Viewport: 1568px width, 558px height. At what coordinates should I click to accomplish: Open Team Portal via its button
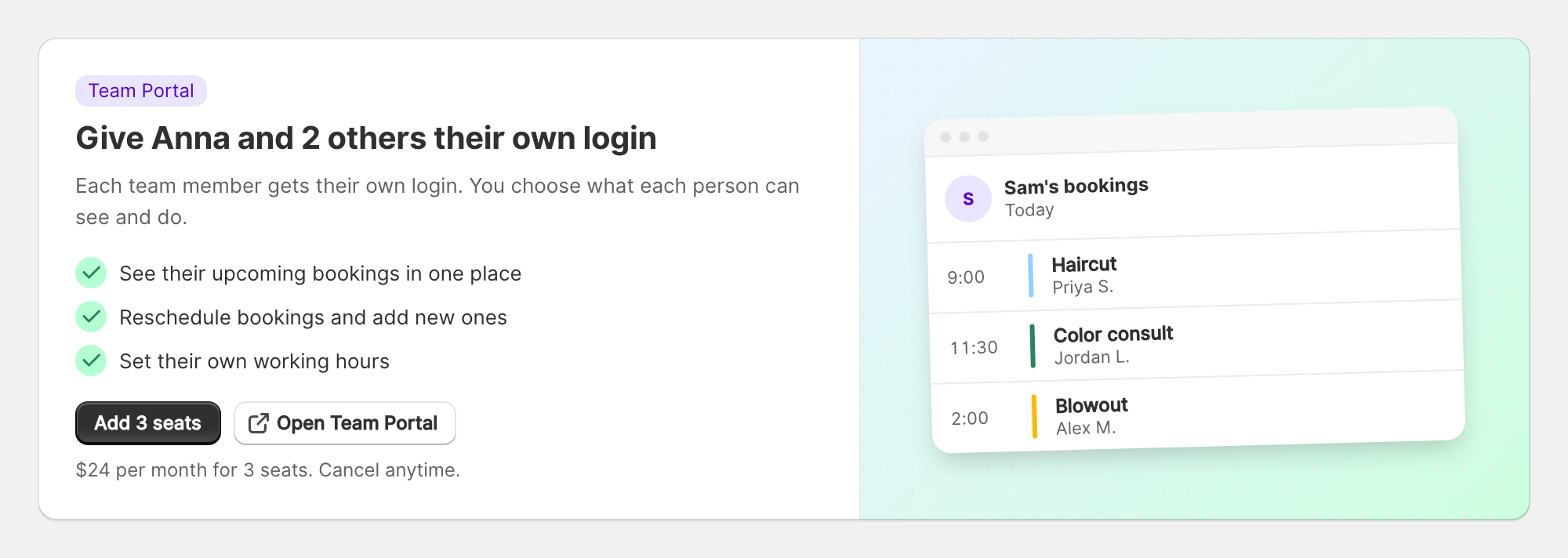[x=345, y=423]
